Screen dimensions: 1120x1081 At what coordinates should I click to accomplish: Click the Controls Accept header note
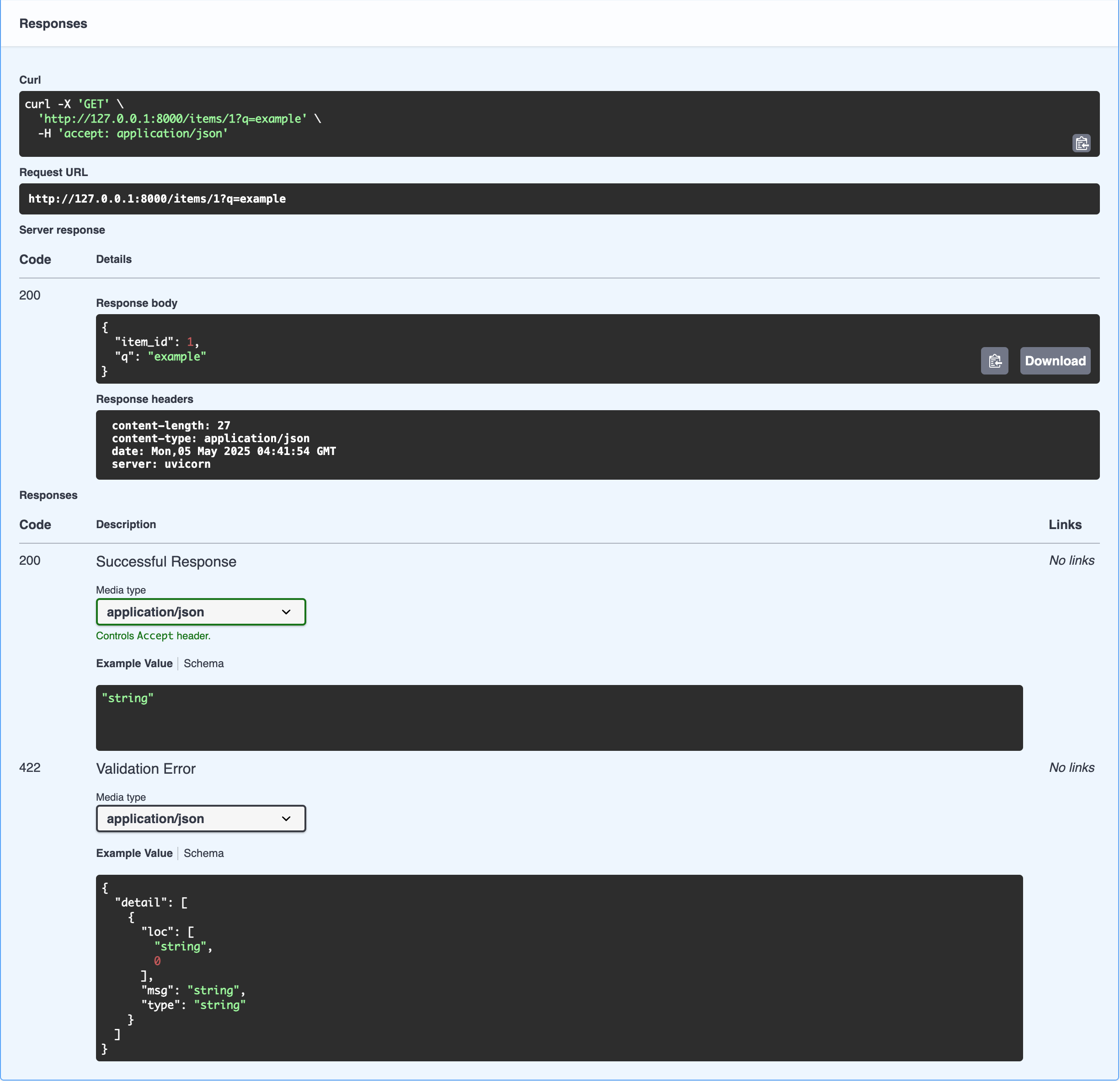153,636
